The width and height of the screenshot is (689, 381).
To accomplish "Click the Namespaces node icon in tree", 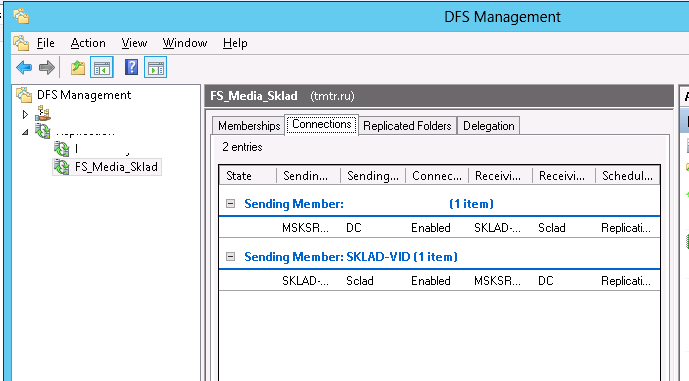I will coord(43,114).
